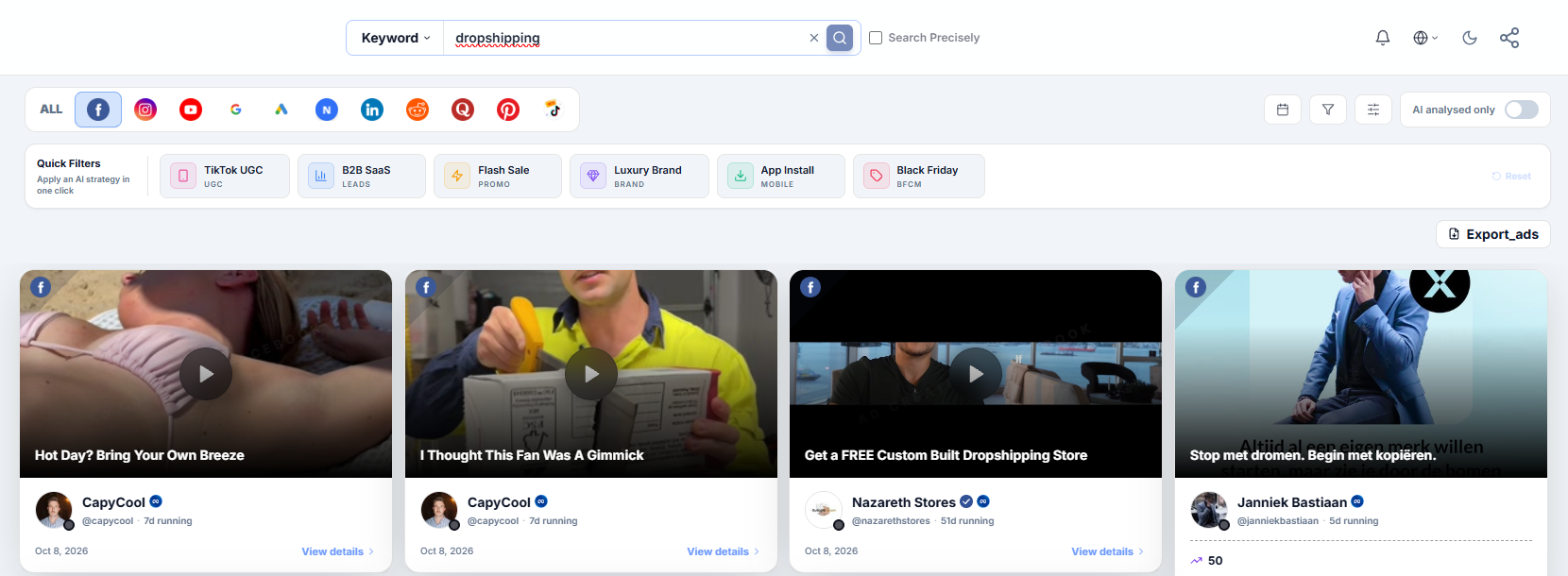Clear the dropshipping search text
1568x576 pixels.
[x=814, y=38]
